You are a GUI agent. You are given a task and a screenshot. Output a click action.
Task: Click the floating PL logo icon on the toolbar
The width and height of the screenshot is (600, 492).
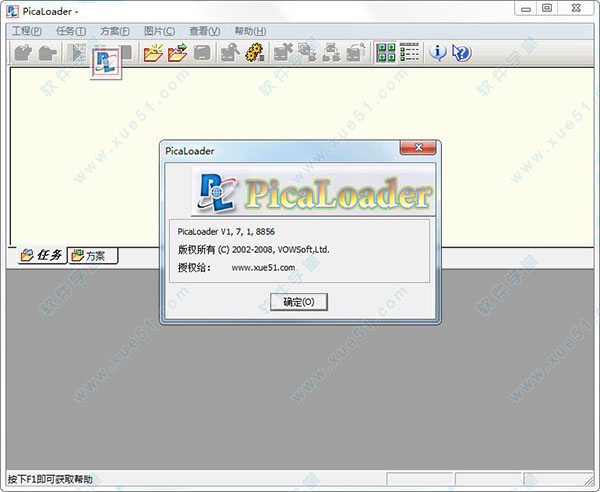pyautogui.click(x=106, y=64)
